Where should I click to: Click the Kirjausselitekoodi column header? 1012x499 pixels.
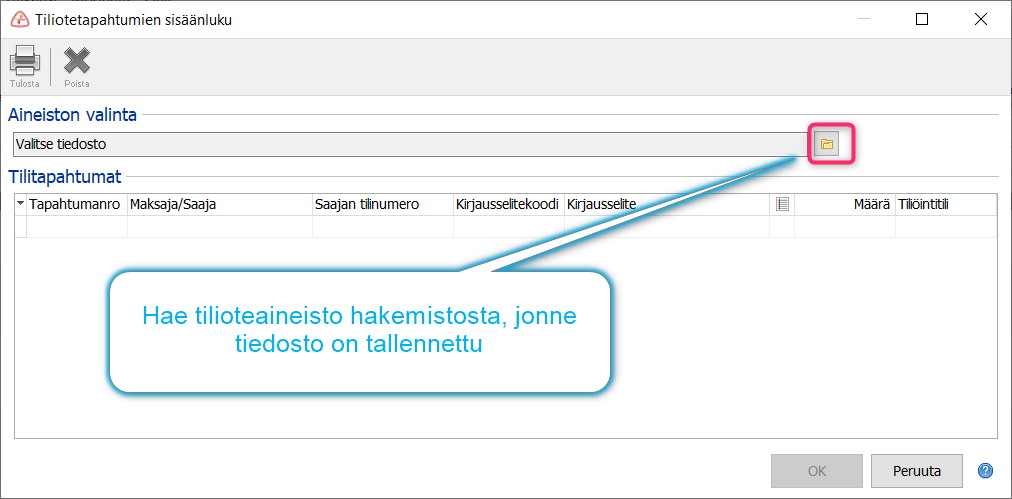pyautogui.click(x=509, y=205)
